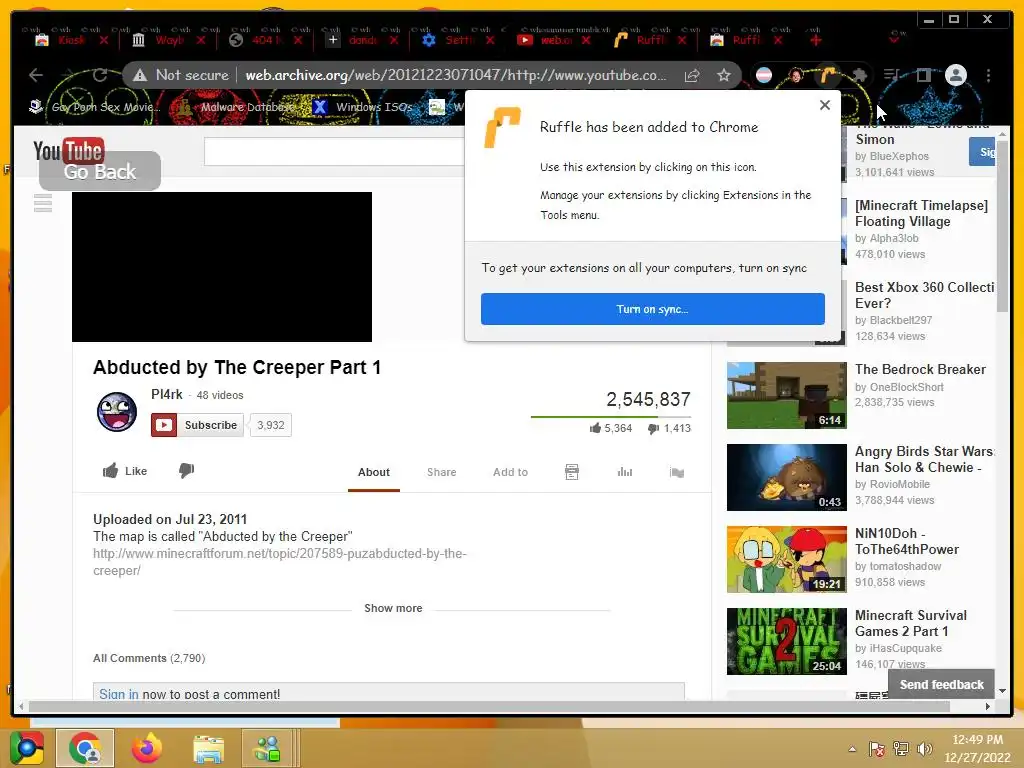Open the Malware Database bookmark
The height and width of the screenshot is (768, 1024).
click(x=240, y=107)
